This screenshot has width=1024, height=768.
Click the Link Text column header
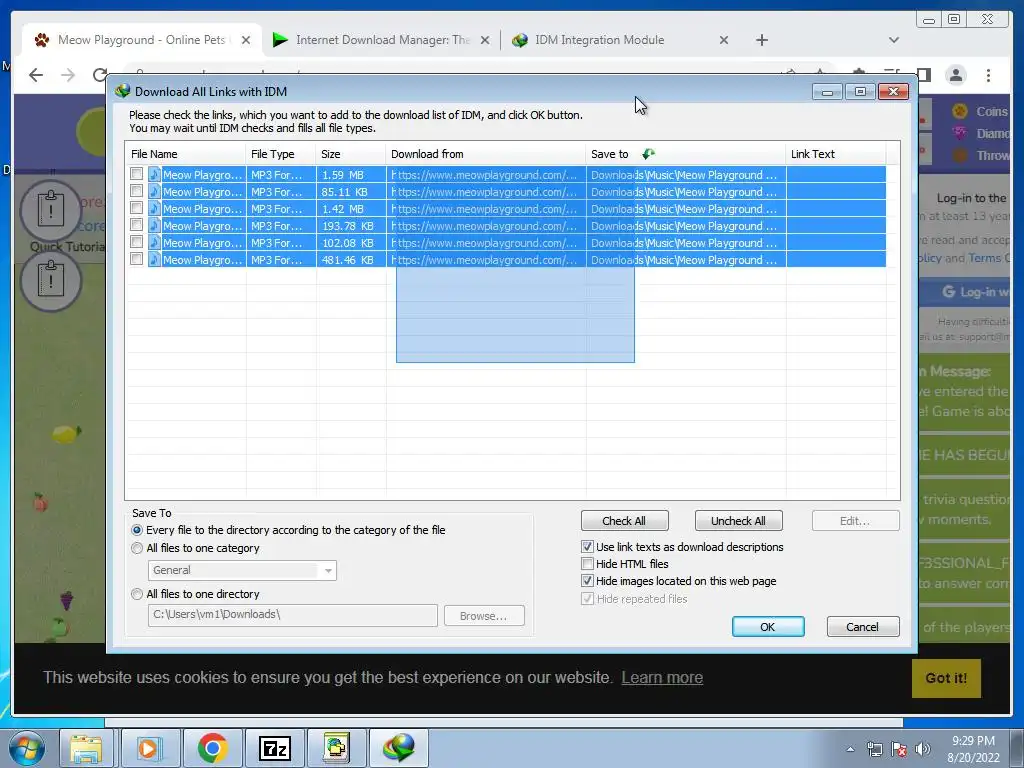(836, 154)
